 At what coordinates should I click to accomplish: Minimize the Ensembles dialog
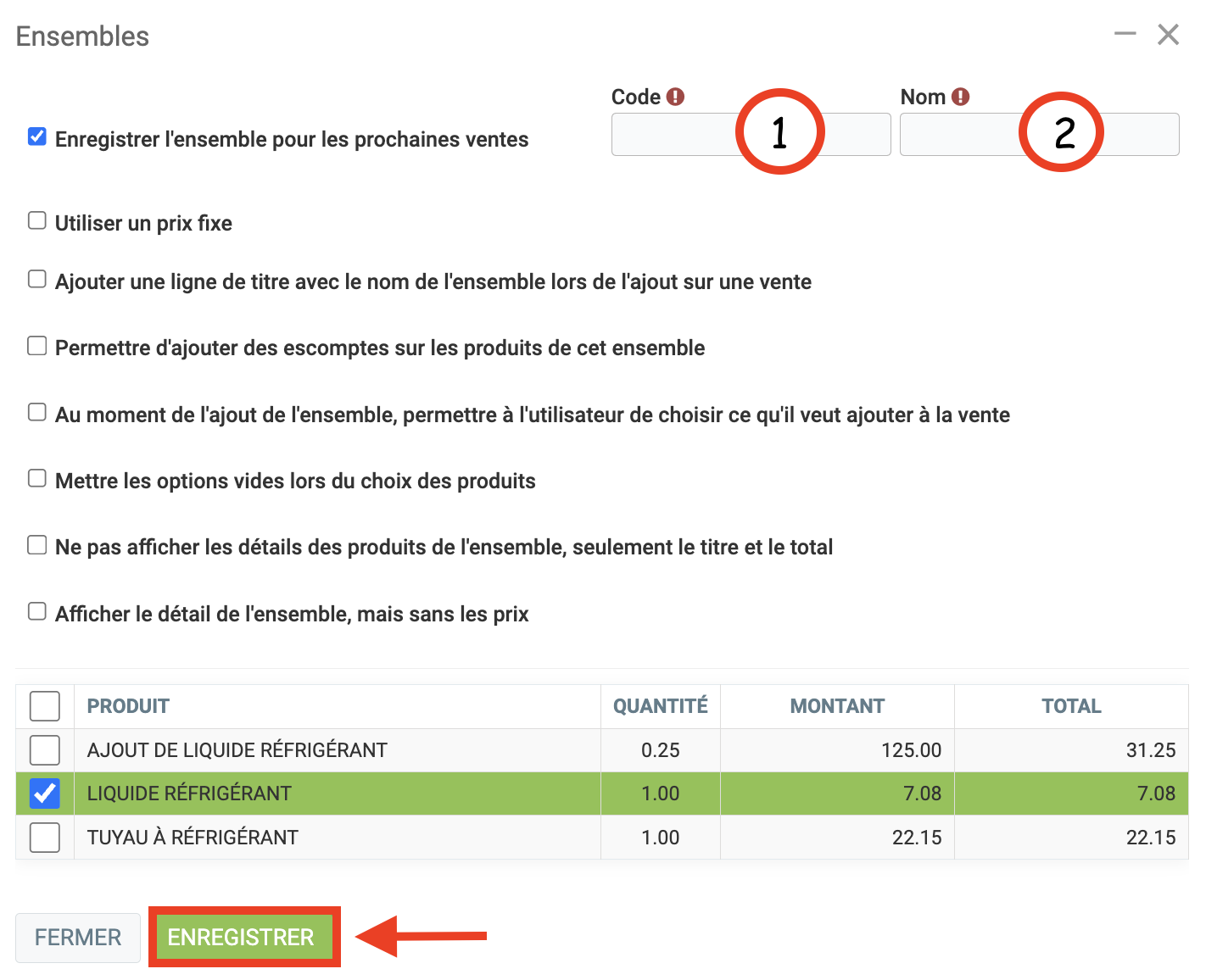(1125, 34)
